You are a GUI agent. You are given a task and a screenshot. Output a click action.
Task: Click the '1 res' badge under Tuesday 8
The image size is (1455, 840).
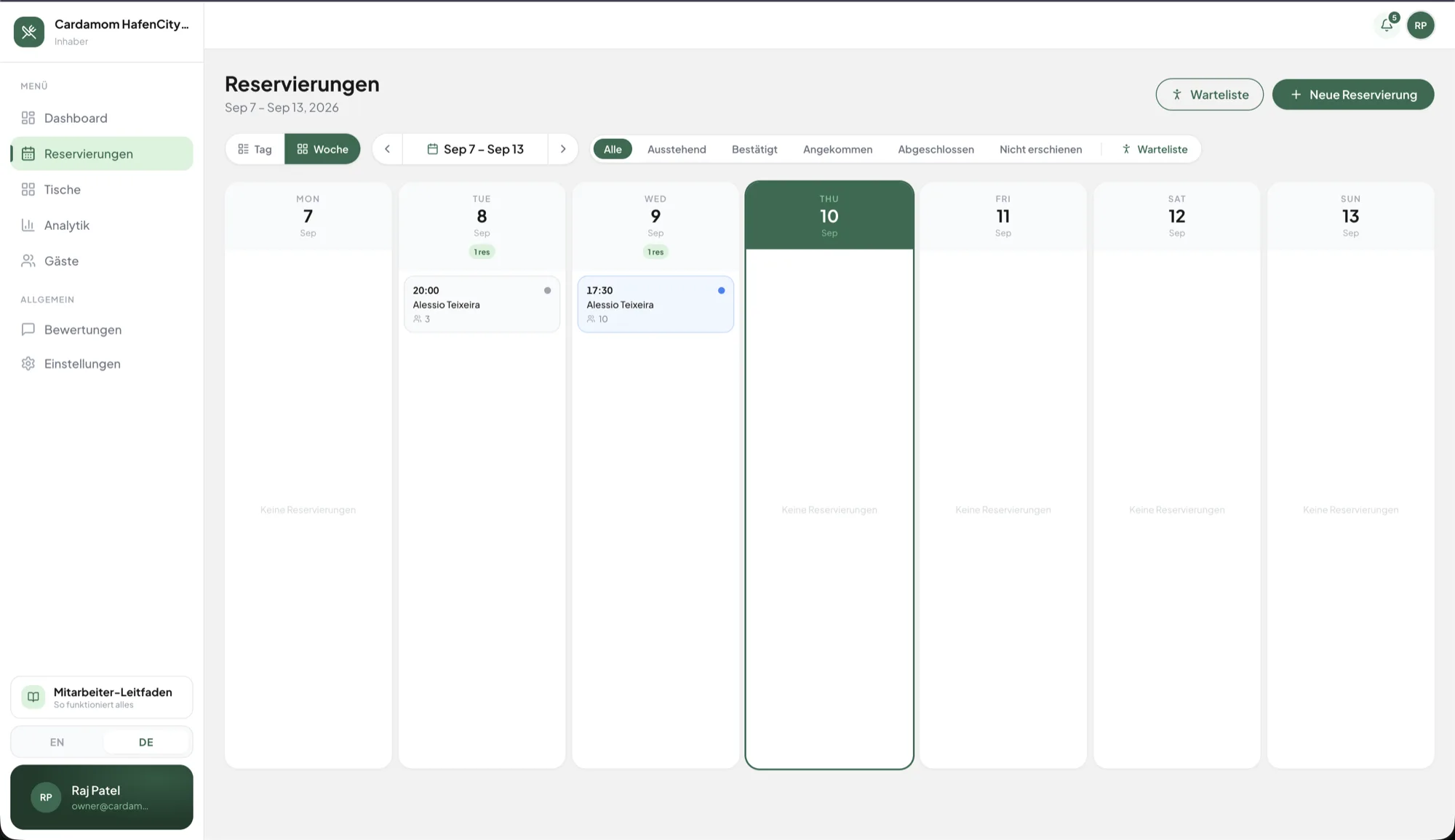(482, 252)
